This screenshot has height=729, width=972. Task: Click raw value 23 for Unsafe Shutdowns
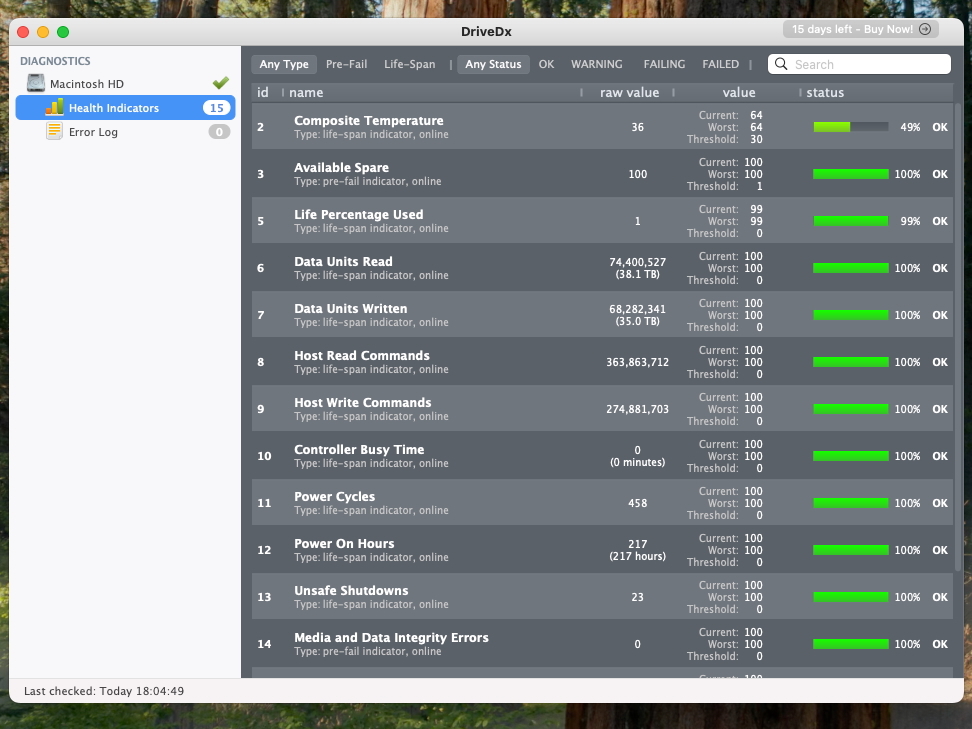coord(637,598)
